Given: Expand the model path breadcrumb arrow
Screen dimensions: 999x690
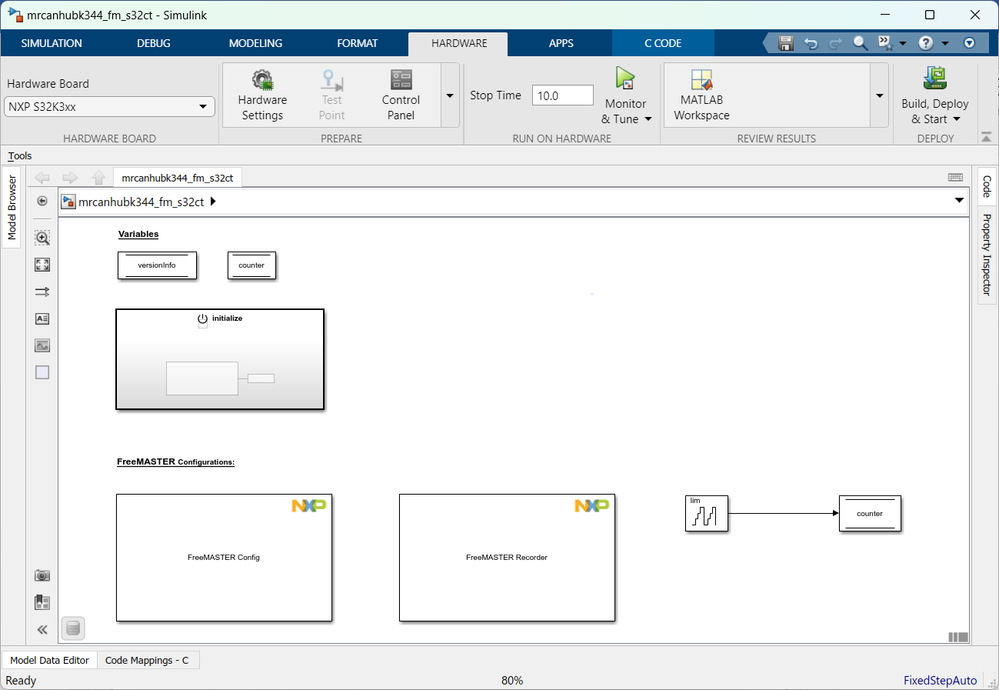Looking at the screenshot, I should (x=213, y=201).
